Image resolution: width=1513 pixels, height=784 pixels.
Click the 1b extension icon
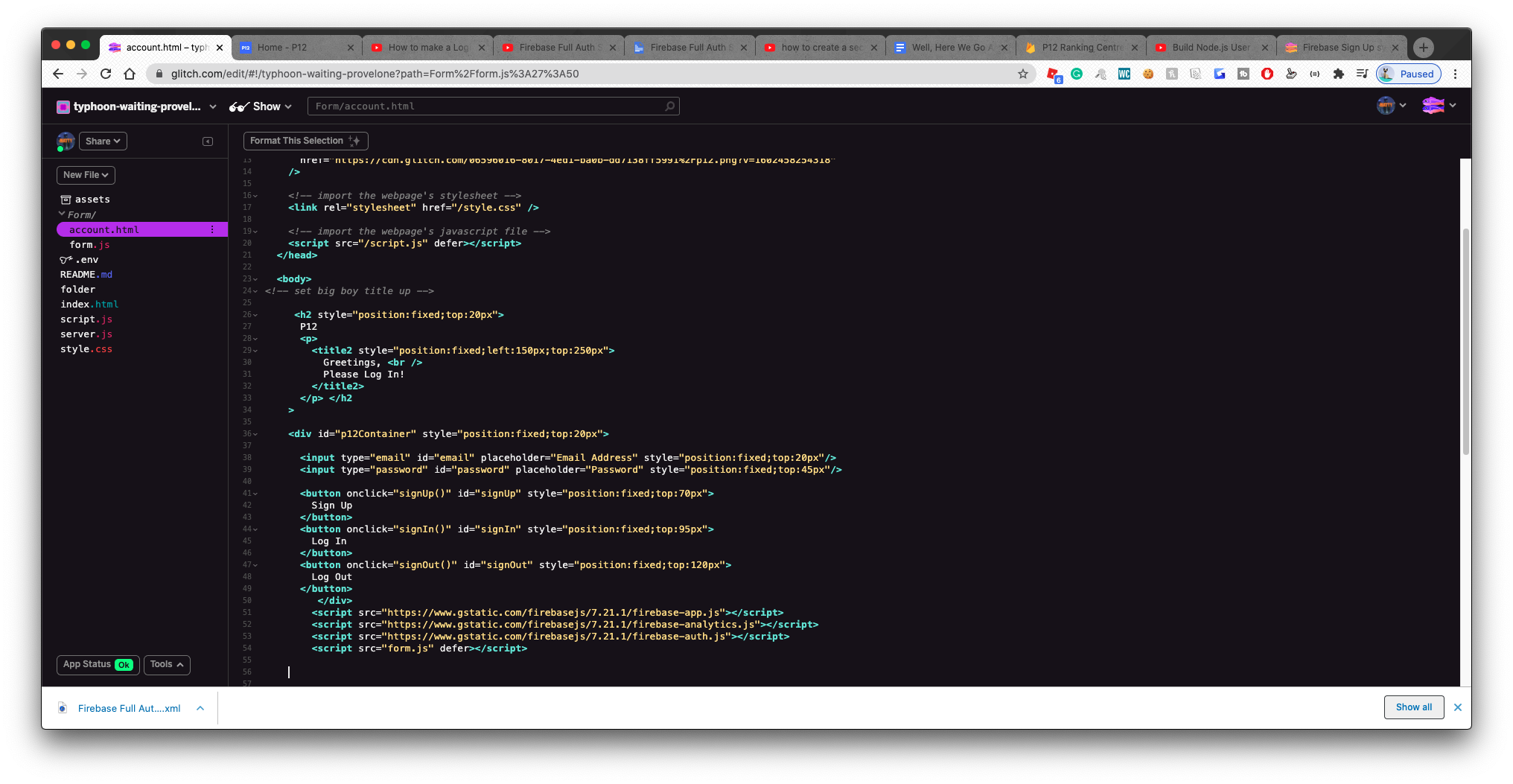tap(1243, 74)
